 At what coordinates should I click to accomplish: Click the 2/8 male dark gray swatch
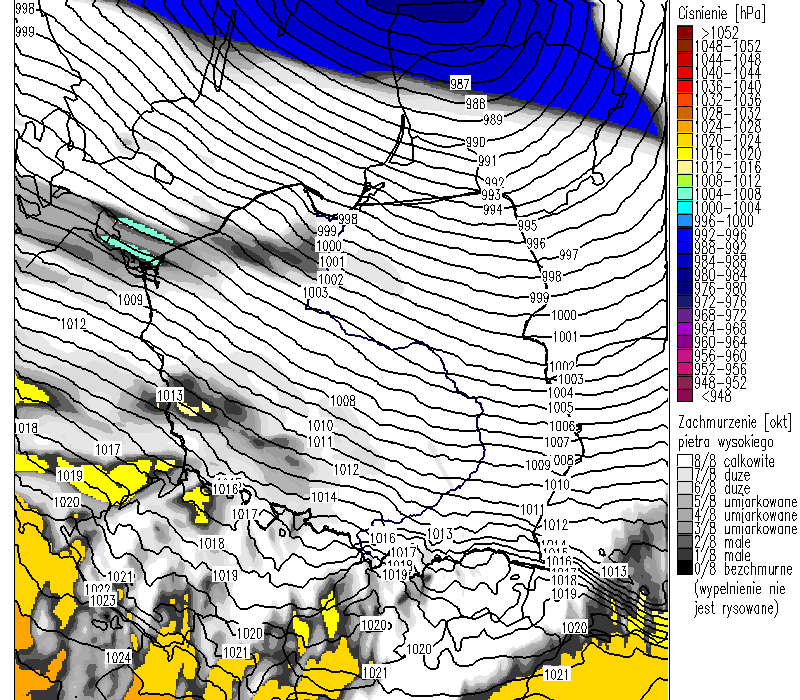[685, 541]
